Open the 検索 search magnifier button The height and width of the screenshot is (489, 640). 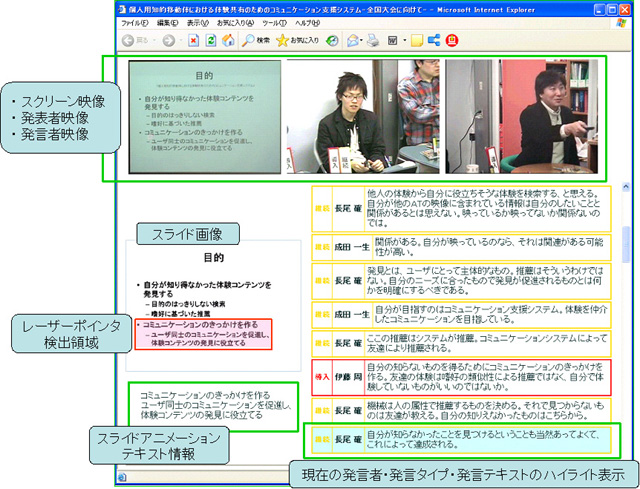click(256, 40)
